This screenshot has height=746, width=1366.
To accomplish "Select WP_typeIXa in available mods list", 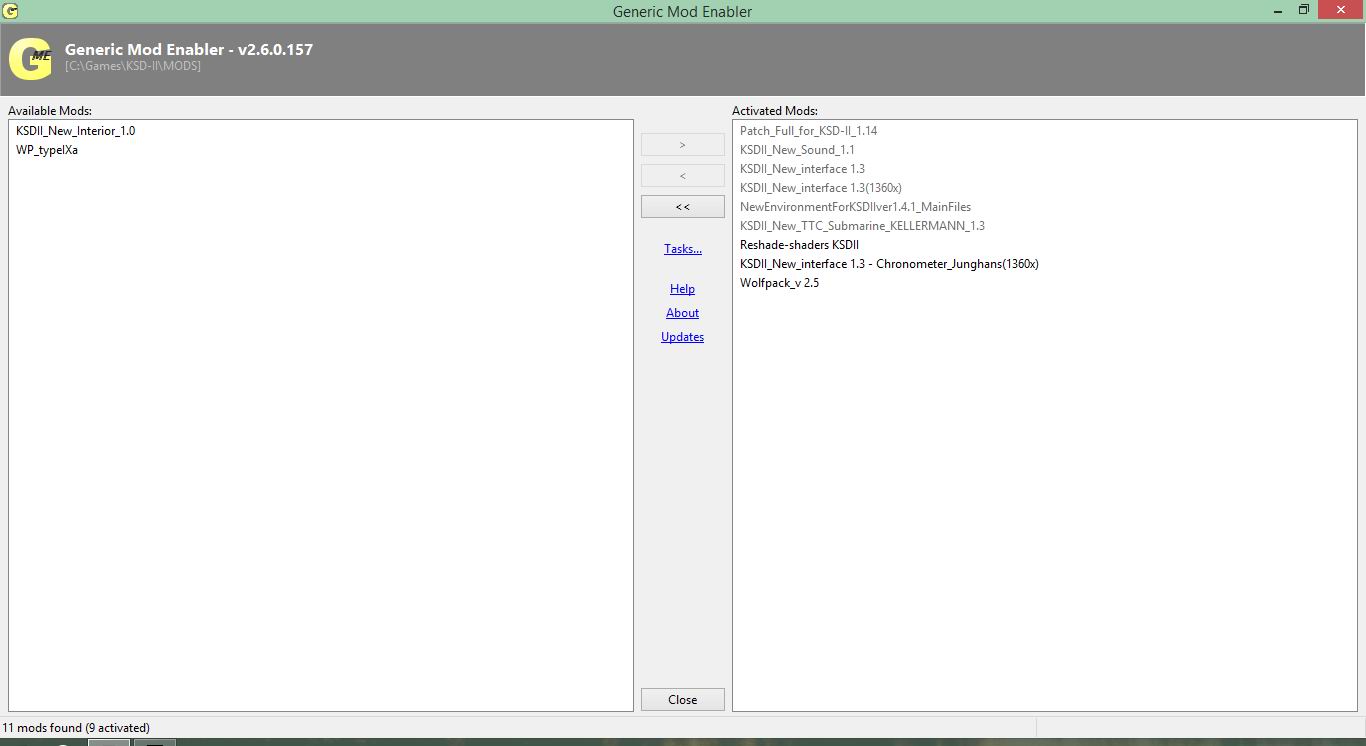I will point(47,150).
